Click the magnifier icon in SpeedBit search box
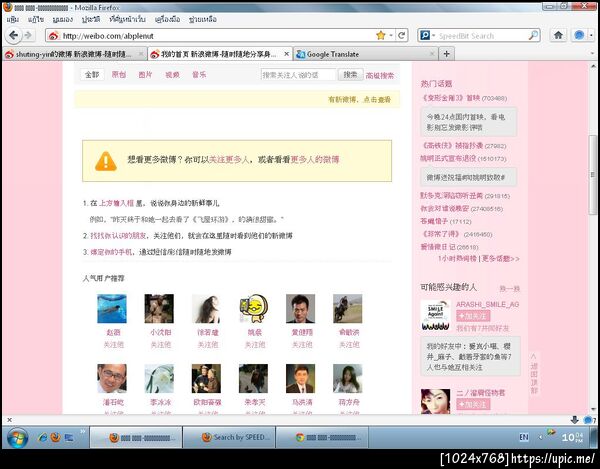 [x=533, y=36]
